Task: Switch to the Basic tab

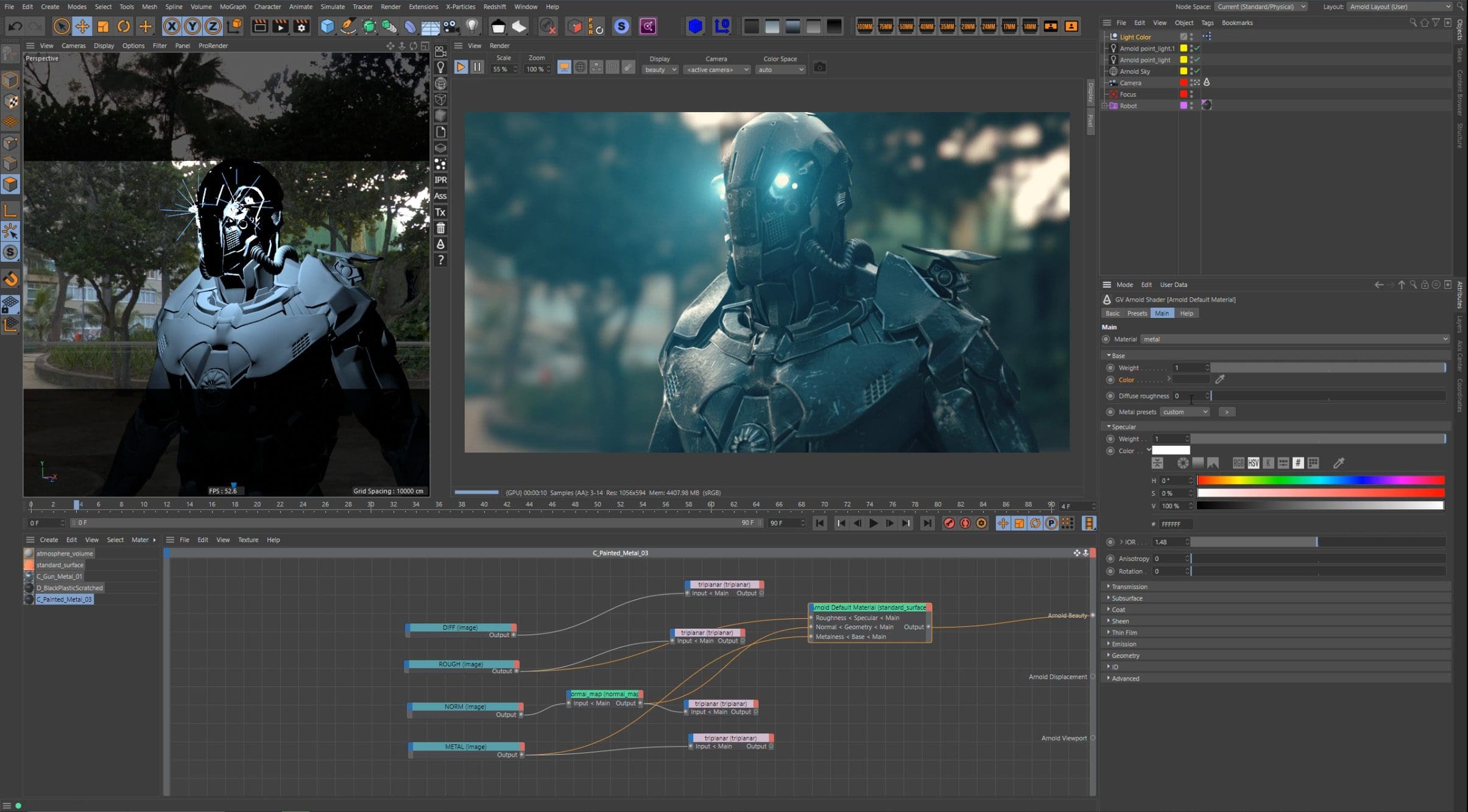Action: point(1112,313)
